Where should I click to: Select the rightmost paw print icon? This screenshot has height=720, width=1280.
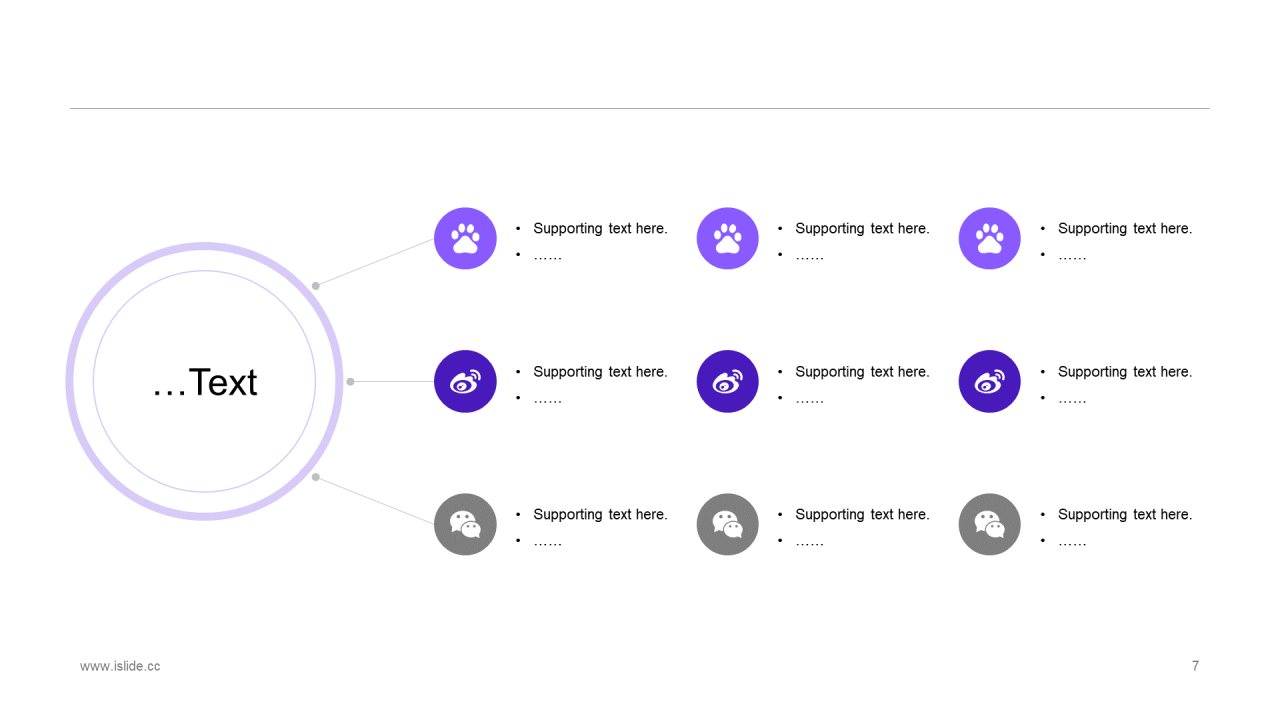989,238
